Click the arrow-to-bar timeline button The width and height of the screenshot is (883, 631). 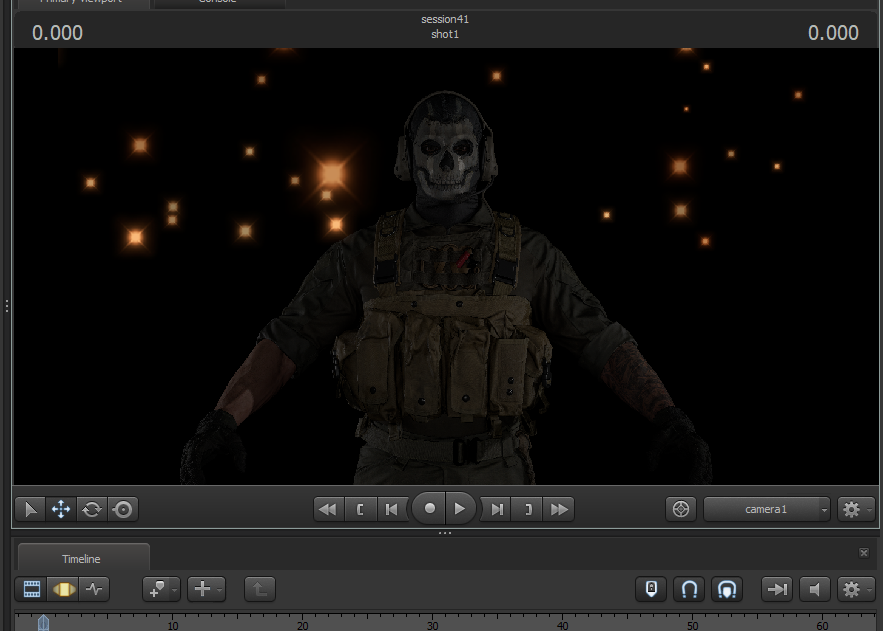click(777, 589)
